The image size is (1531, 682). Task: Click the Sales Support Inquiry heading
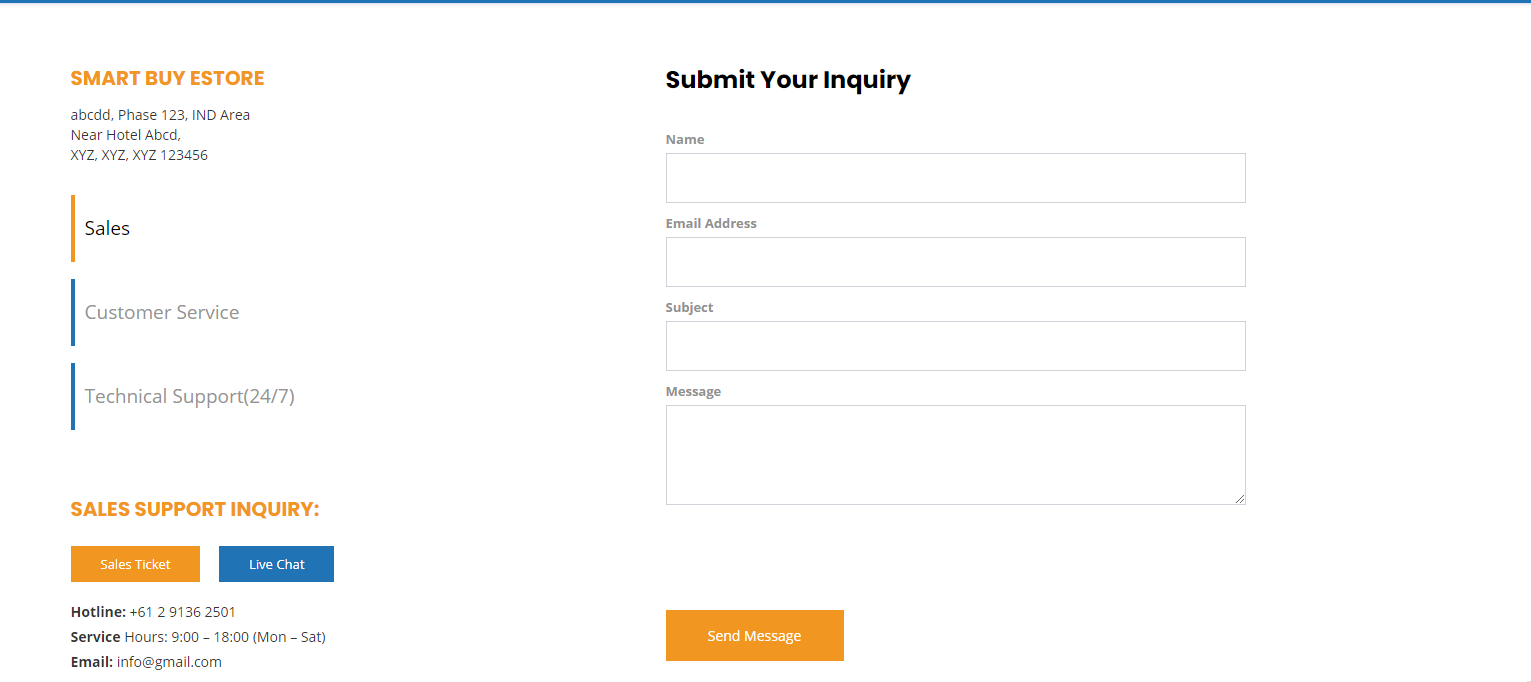point(195,509)
